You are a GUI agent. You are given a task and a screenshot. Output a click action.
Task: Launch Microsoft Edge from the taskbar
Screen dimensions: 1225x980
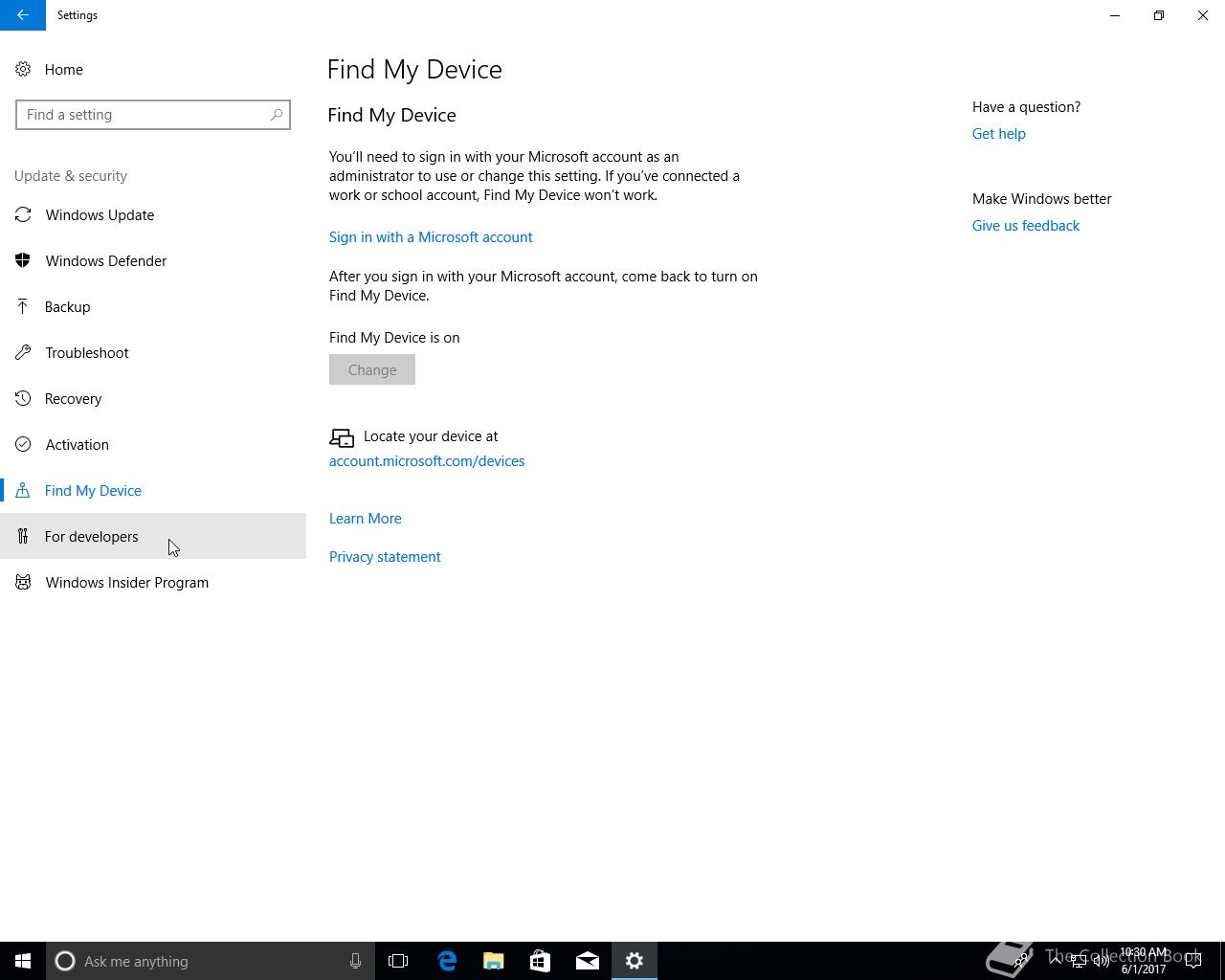click(447, 961)
